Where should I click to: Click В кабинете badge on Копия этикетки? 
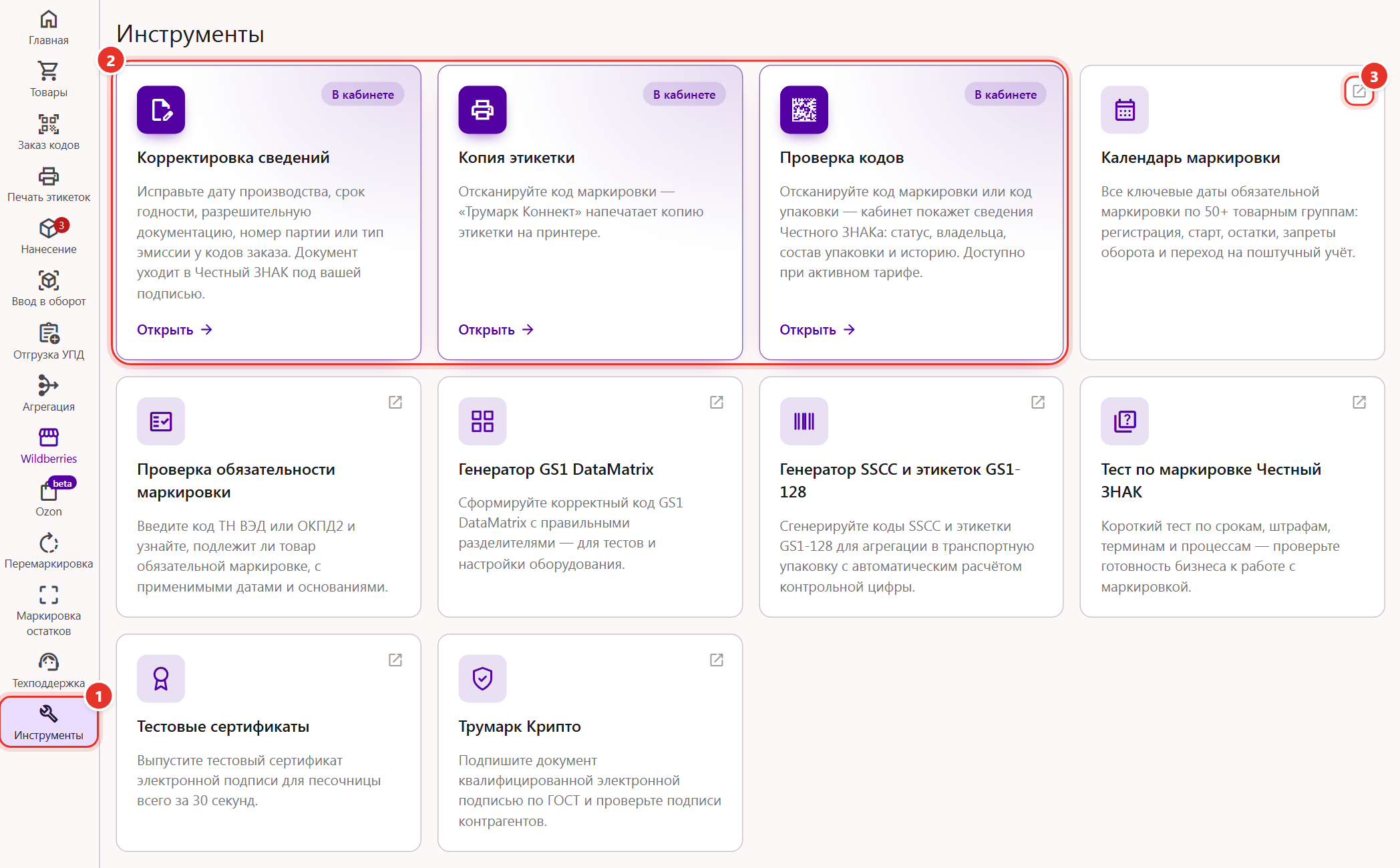[x=684, y=94]
